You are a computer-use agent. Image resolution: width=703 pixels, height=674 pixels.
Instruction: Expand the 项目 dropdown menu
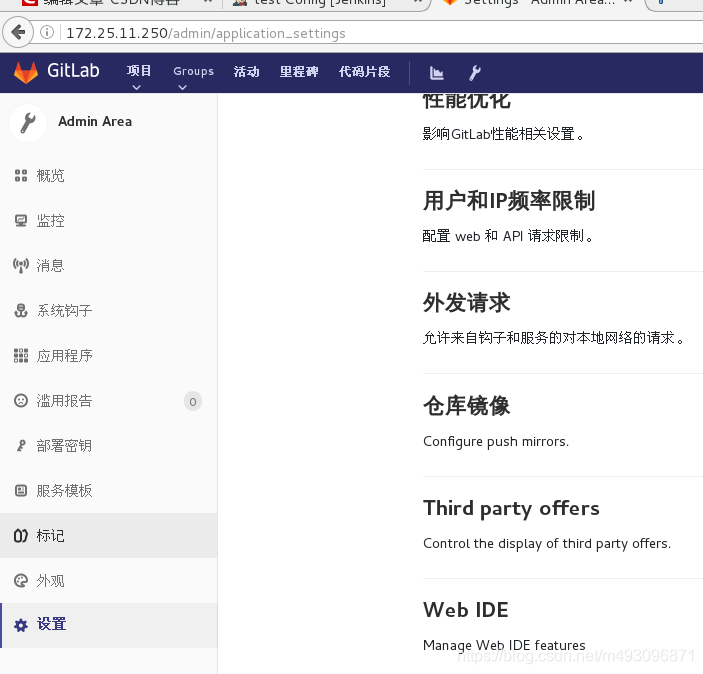(x=139, y=75)
